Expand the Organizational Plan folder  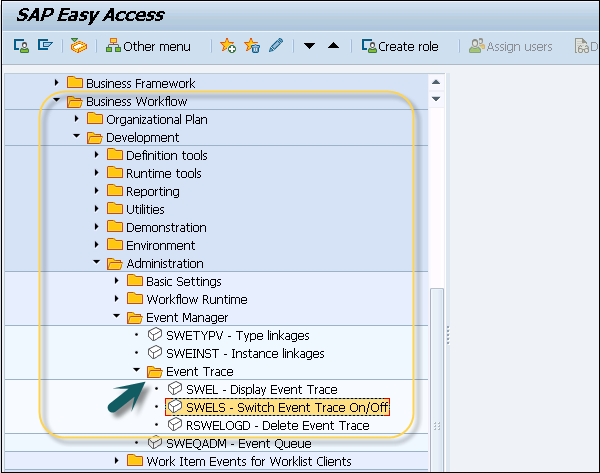pyautogui.click(x=77, y=119)
